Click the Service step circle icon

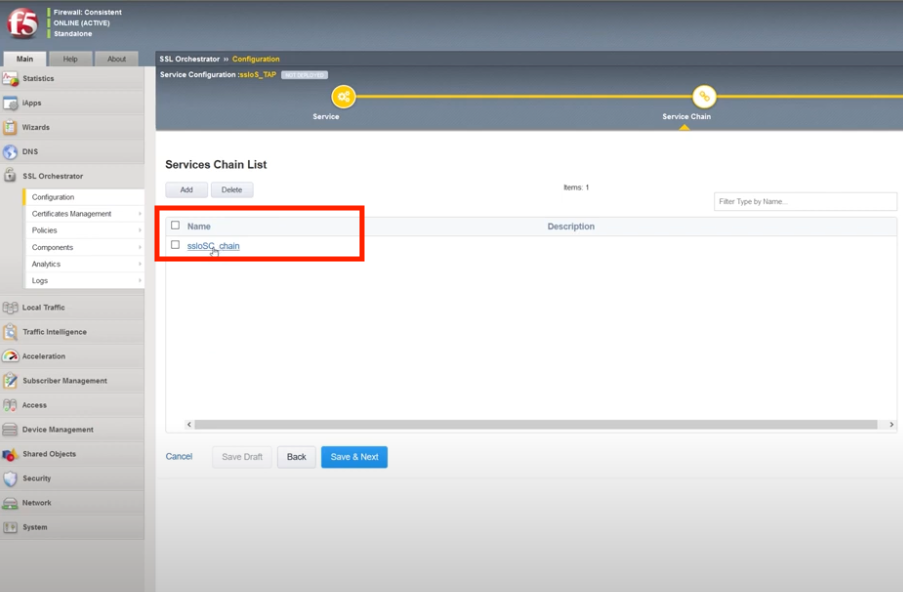coord(344,97)
